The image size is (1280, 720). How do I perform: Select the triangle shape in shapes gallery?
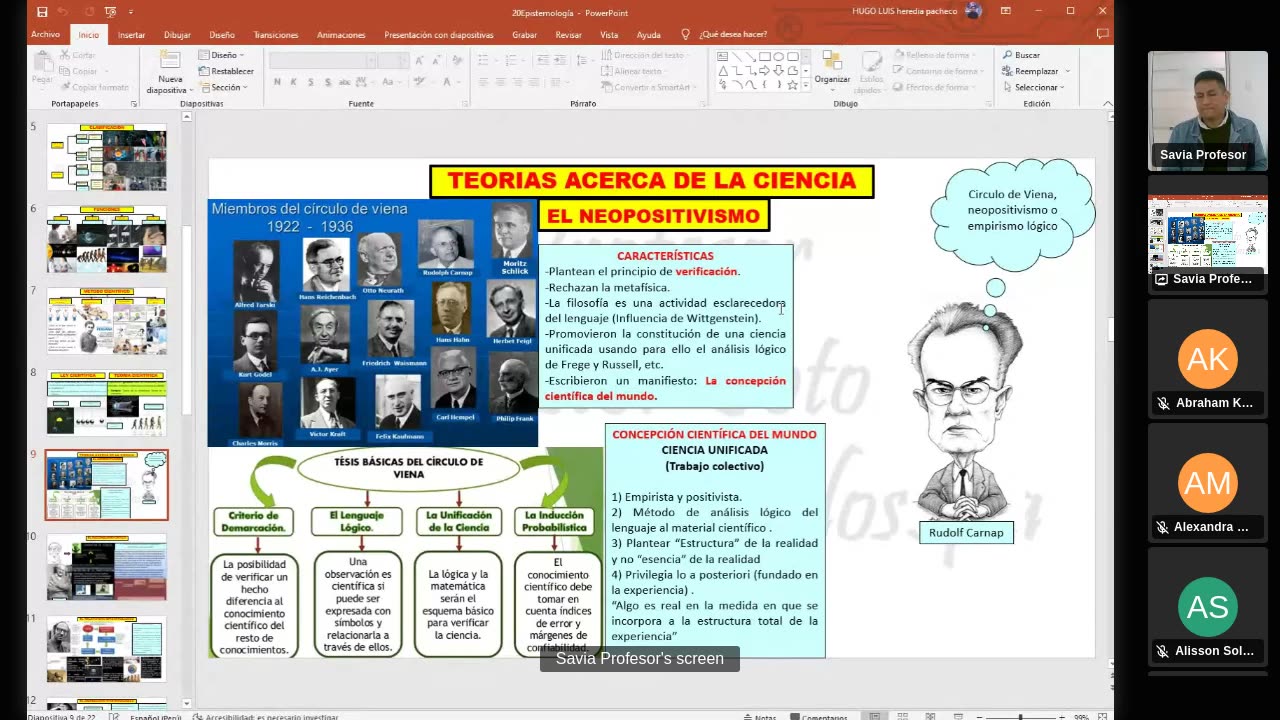pos(722,71)
